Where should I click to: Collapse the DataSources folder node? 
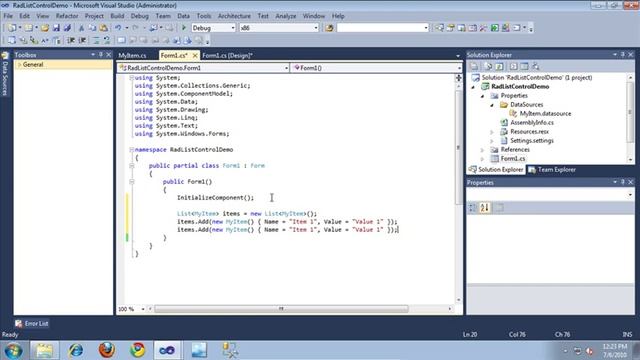pos(492,105)
